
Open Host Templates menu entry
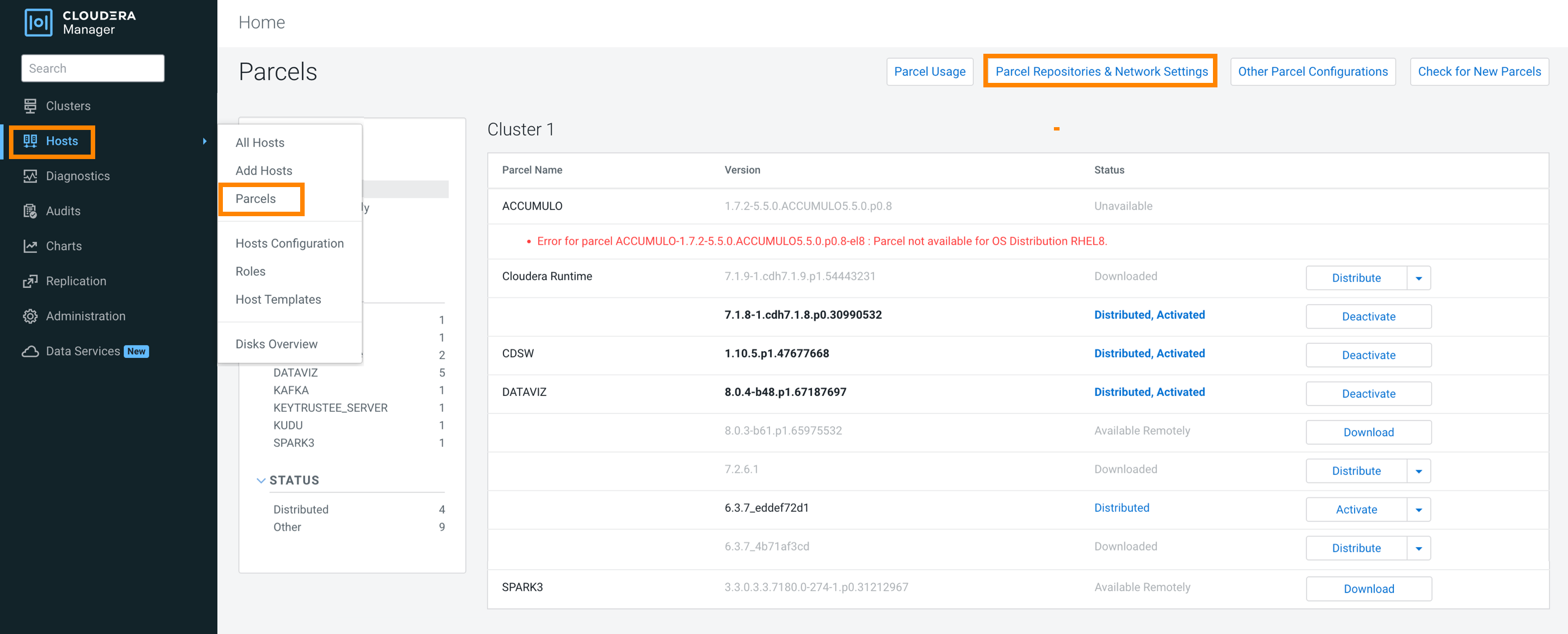(278, 299)
